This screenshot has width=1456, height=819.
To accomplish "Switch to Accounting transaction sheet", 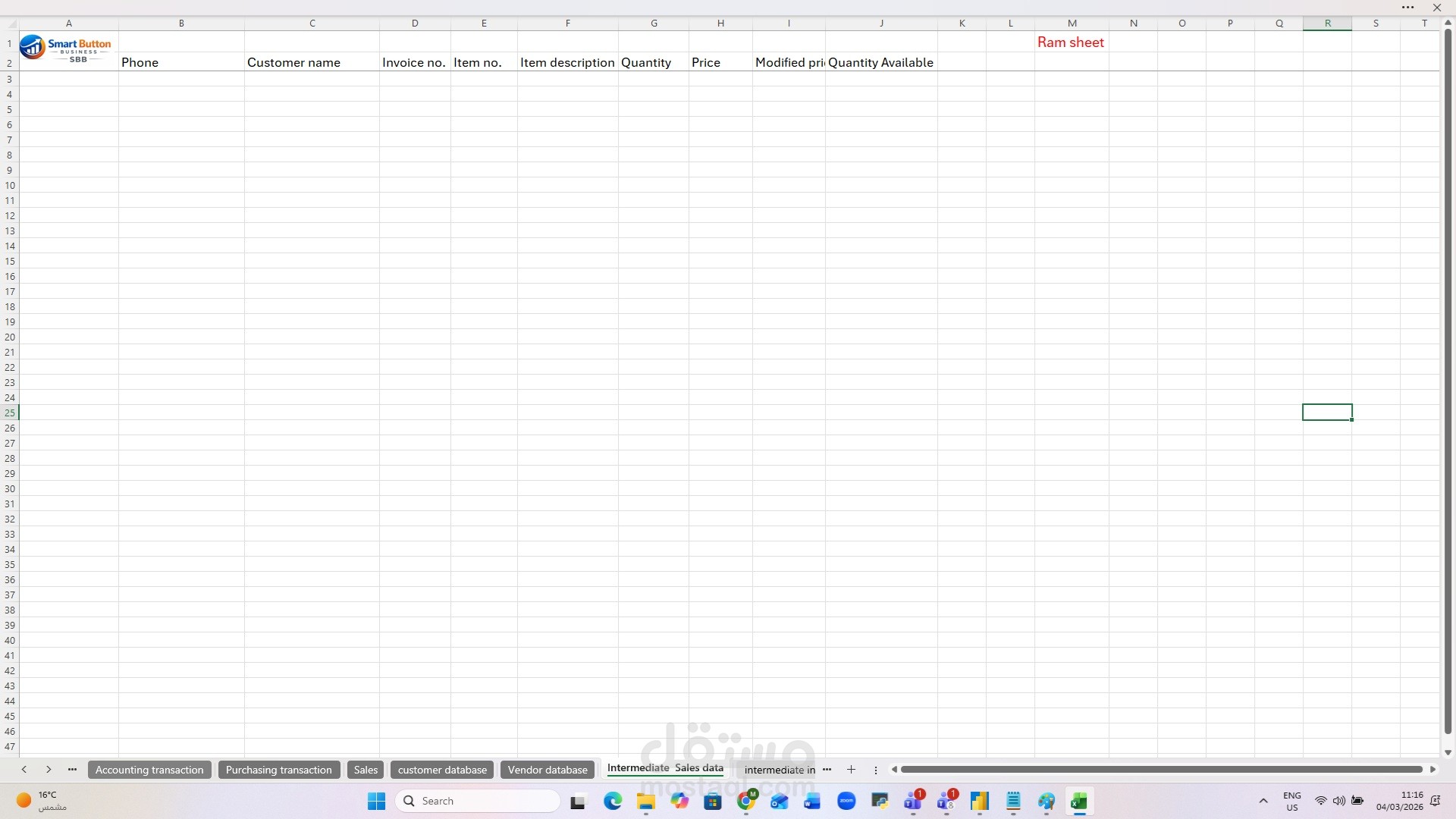I will click(x=149, y=770).
